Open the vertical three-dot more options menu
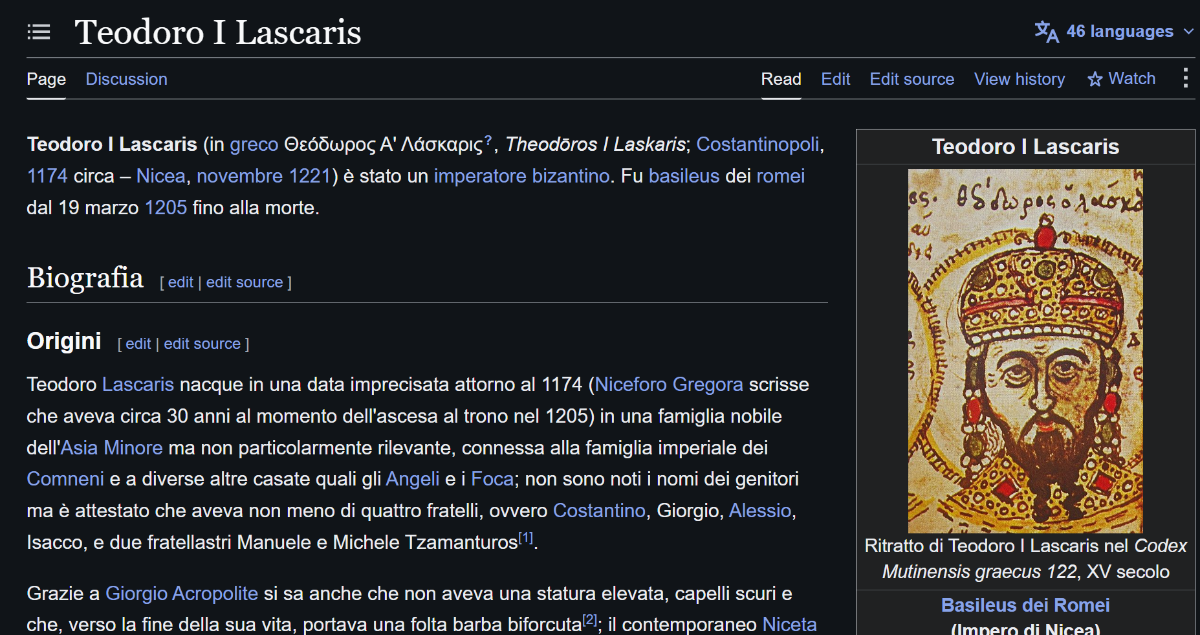The image size is (1200, 635). coord(1186,78)
